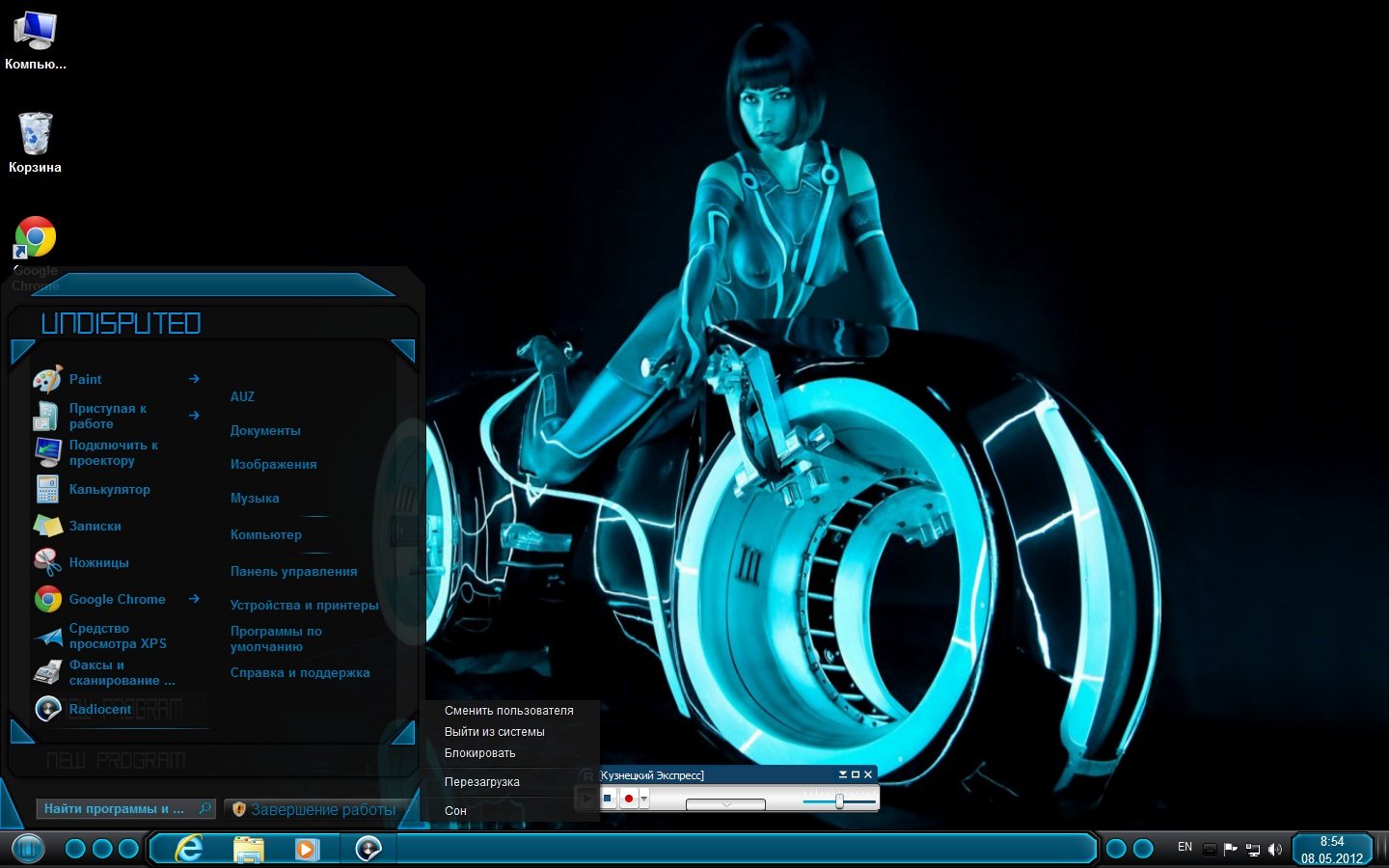Open Панель управления link in start menu

click(293, 572)
